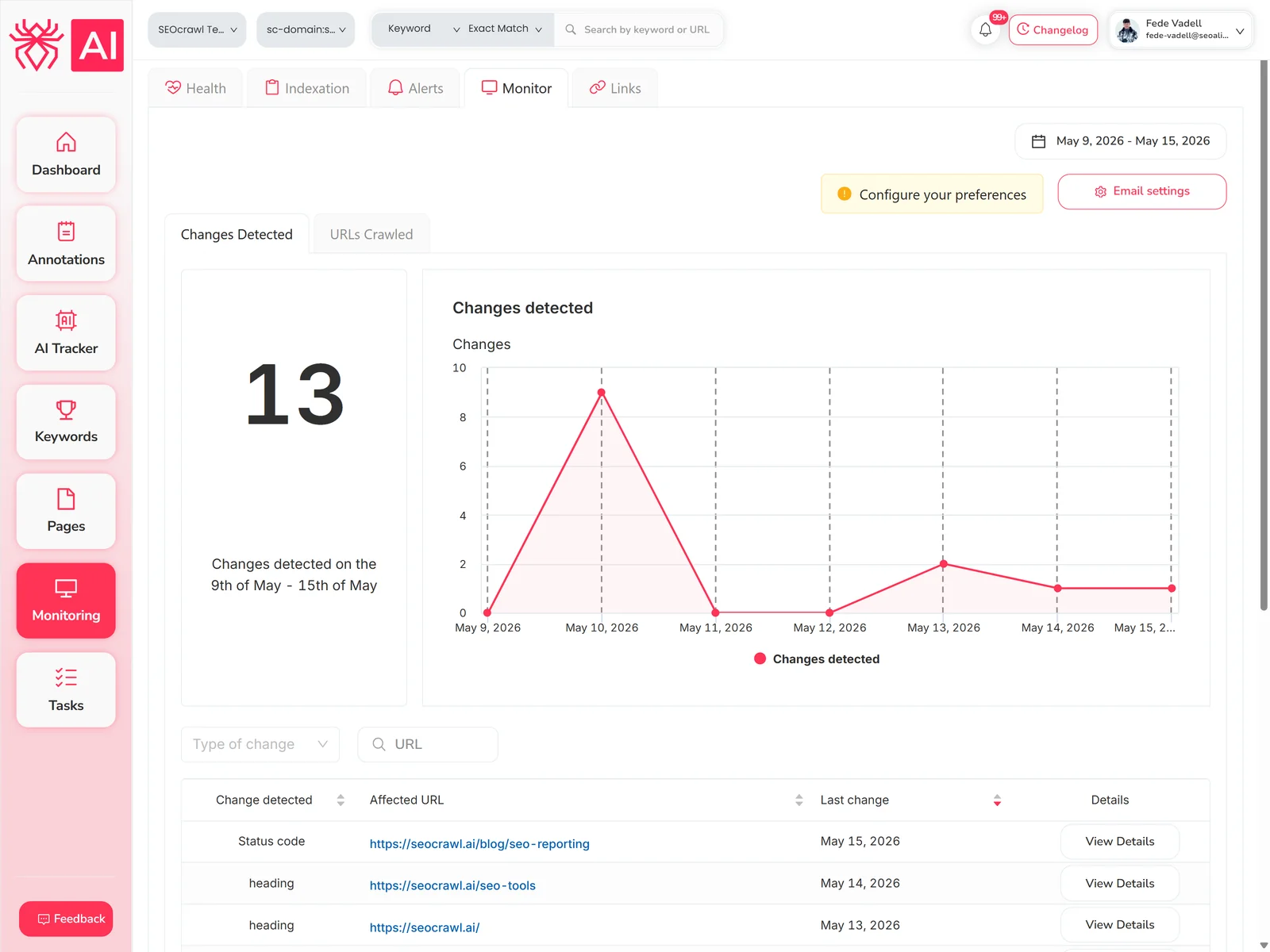The width and height of the screenshot is (1270, 952).
Task: Open Annotations in the sidebar
Action: (x=66, y=244)
